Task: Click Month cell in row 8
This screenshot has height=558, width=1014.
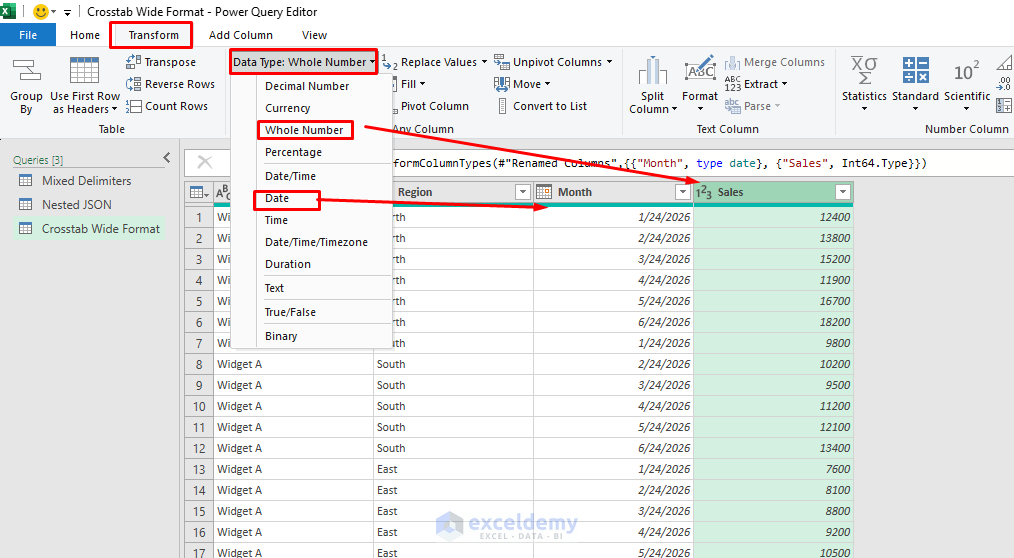Action: pos(613,365)
